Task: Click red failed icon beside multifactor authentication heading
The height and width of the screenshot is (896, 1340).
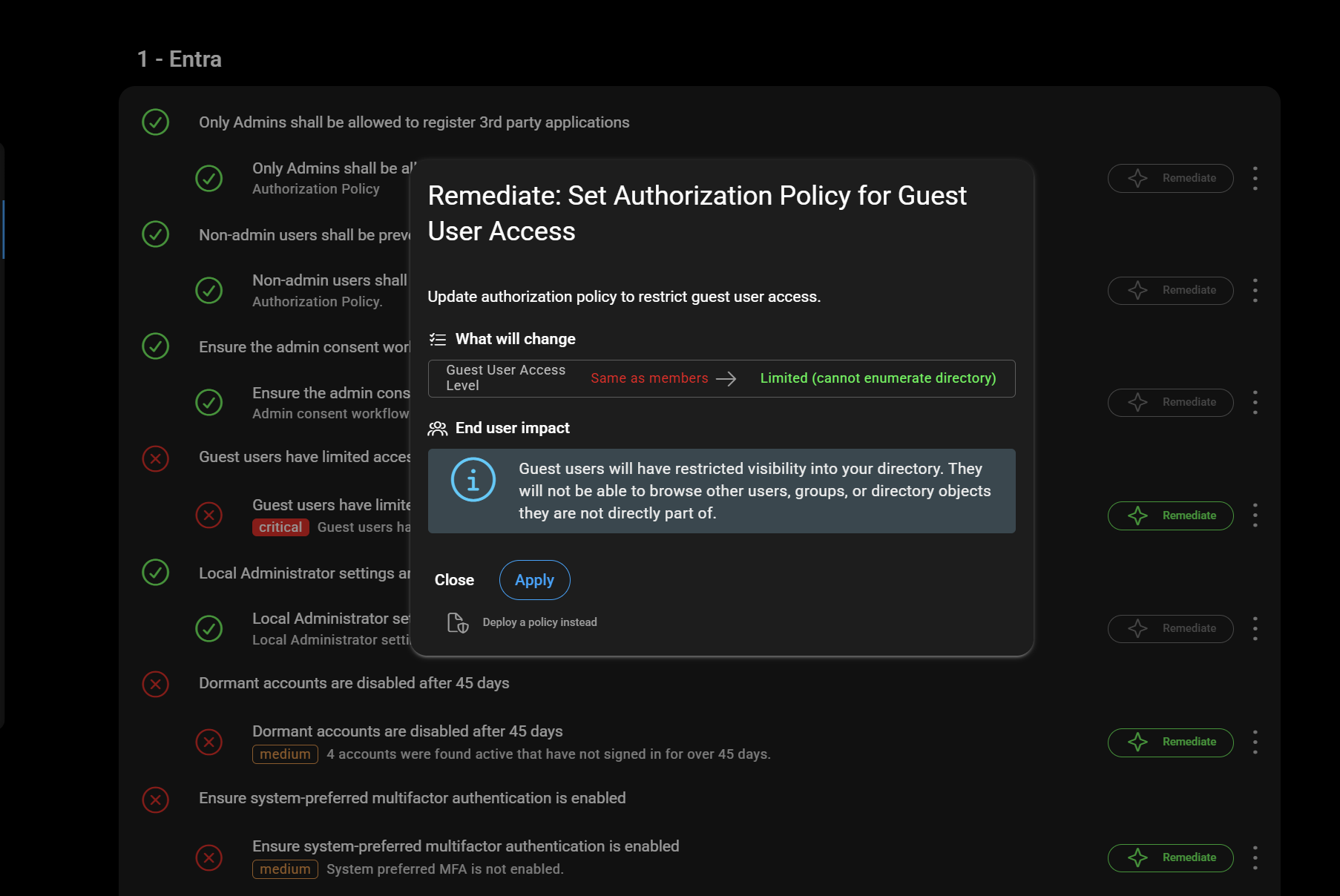Action: 156,800
